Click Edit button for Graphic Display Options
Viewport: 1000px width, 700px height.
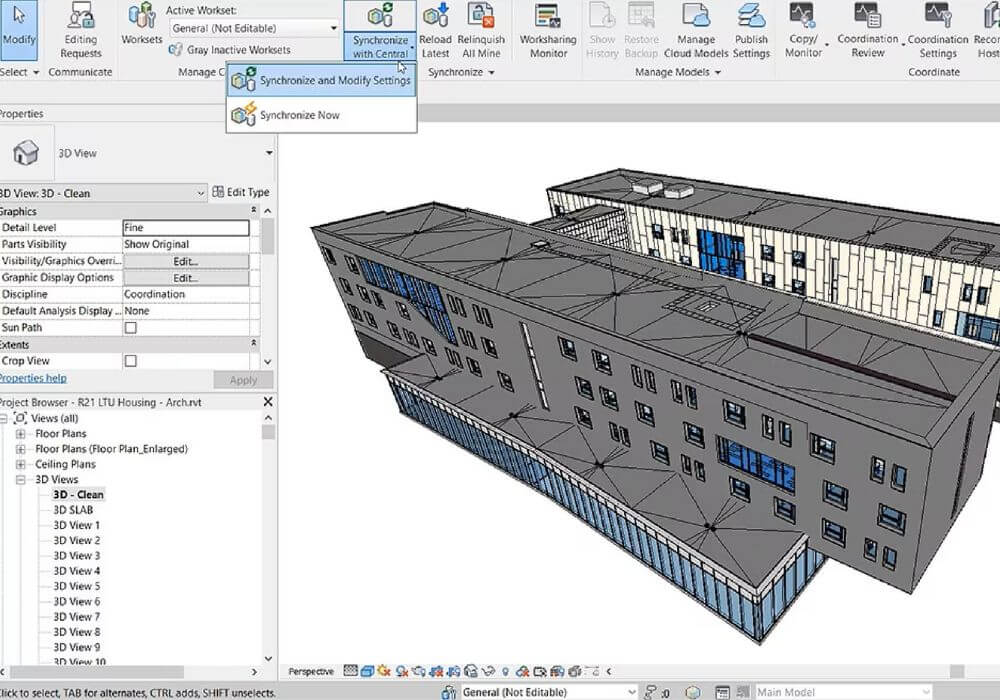185,277
